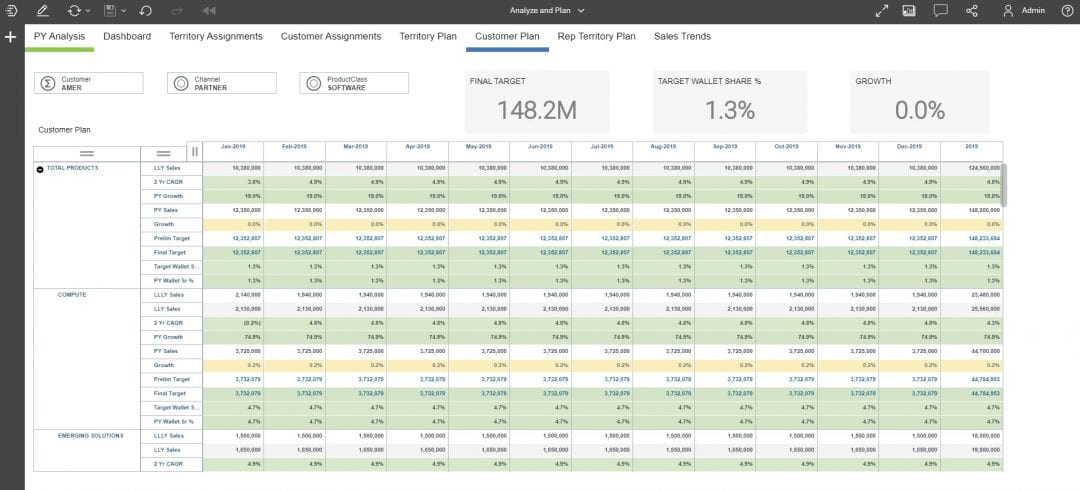Open the navigation menu icon at top-left
This screenshot has height=490, width=1080.
point(10,10)
